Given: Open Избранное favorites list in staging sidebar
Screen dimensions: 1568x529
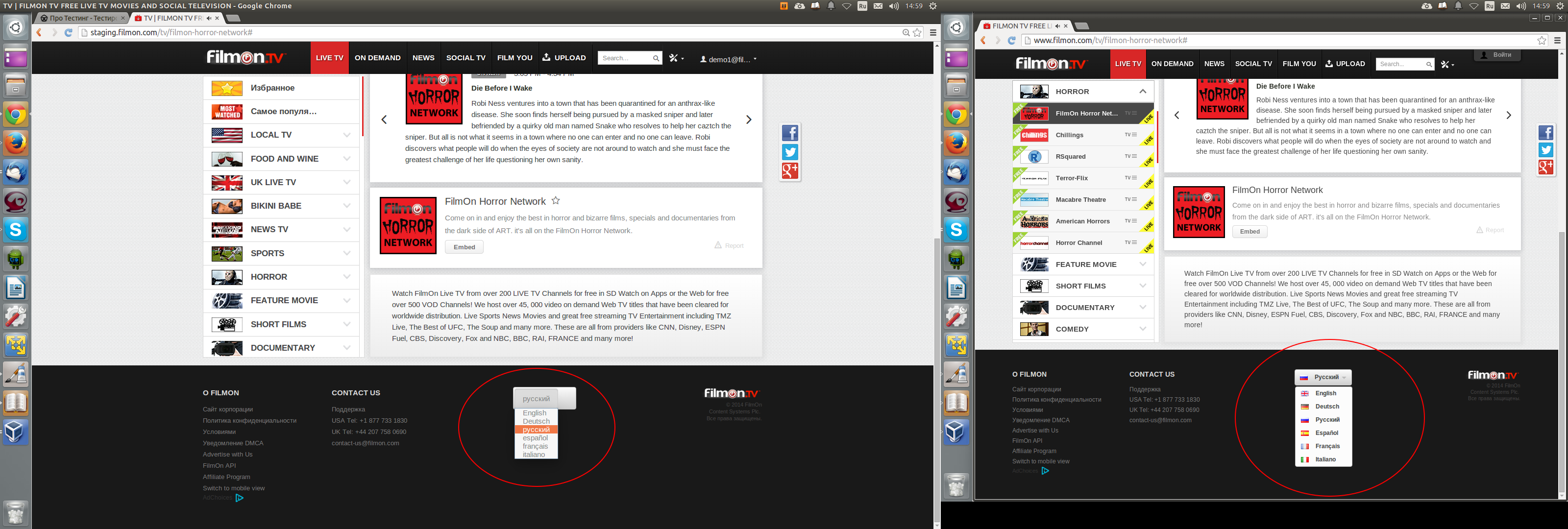Looking at the screenshot, I should click(281, 88).
